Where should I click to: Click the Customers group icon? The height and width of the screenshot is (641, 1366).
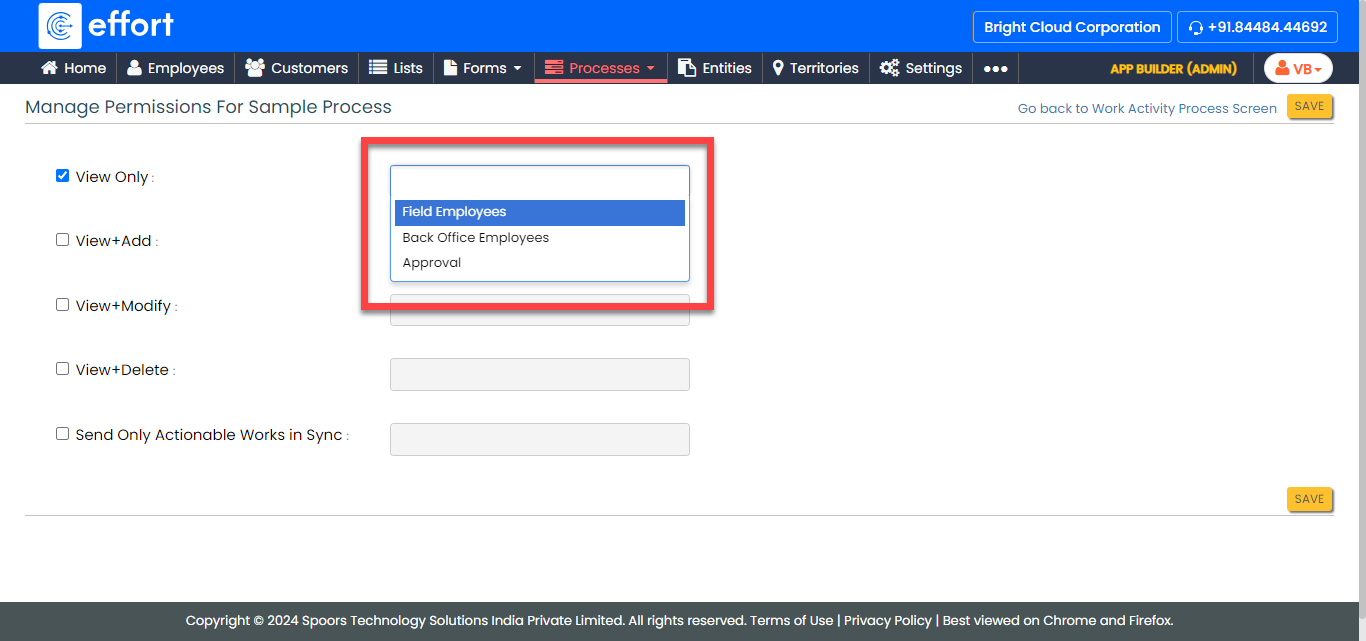pyautogui.click(x=255, y=68)
